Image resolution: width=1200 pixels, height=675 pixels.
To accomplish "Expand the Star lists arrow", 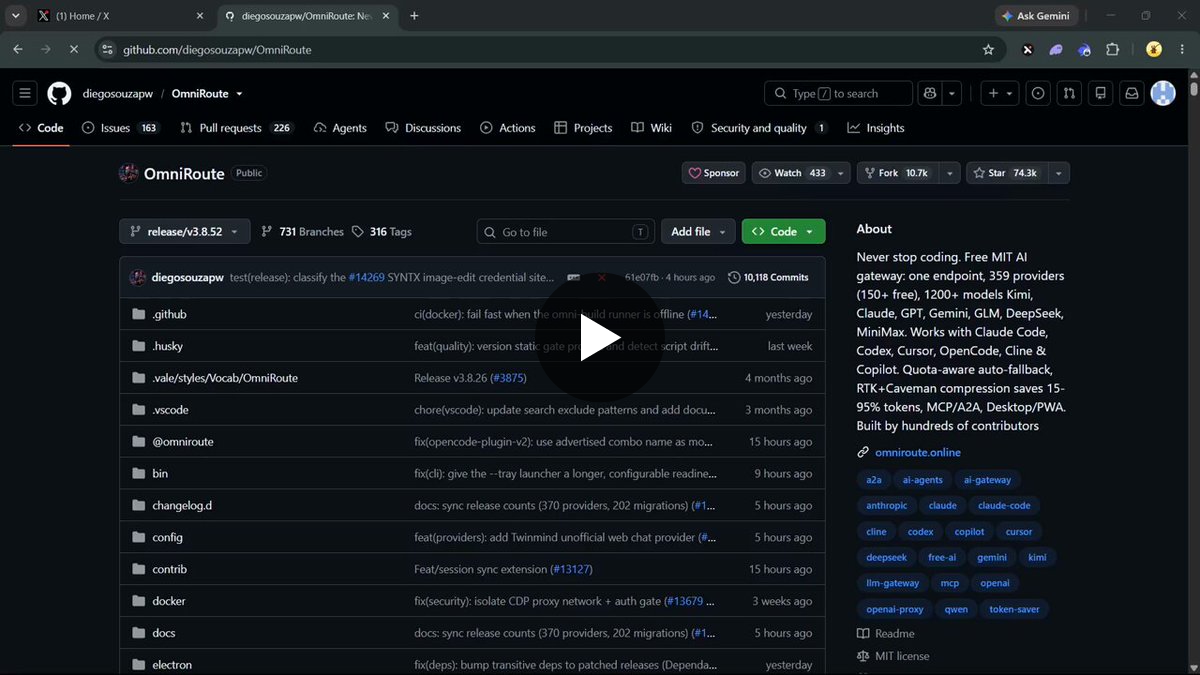I will [x=1058, y=173].
